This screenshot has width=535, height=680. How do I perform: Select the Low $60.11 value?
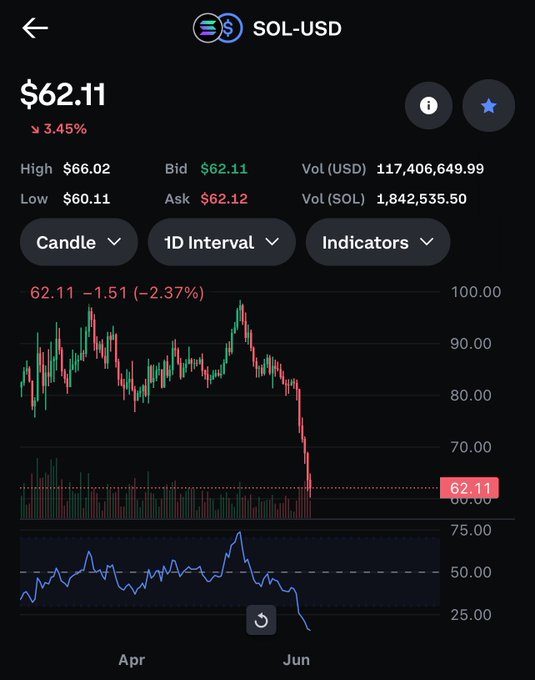[87, 199]
